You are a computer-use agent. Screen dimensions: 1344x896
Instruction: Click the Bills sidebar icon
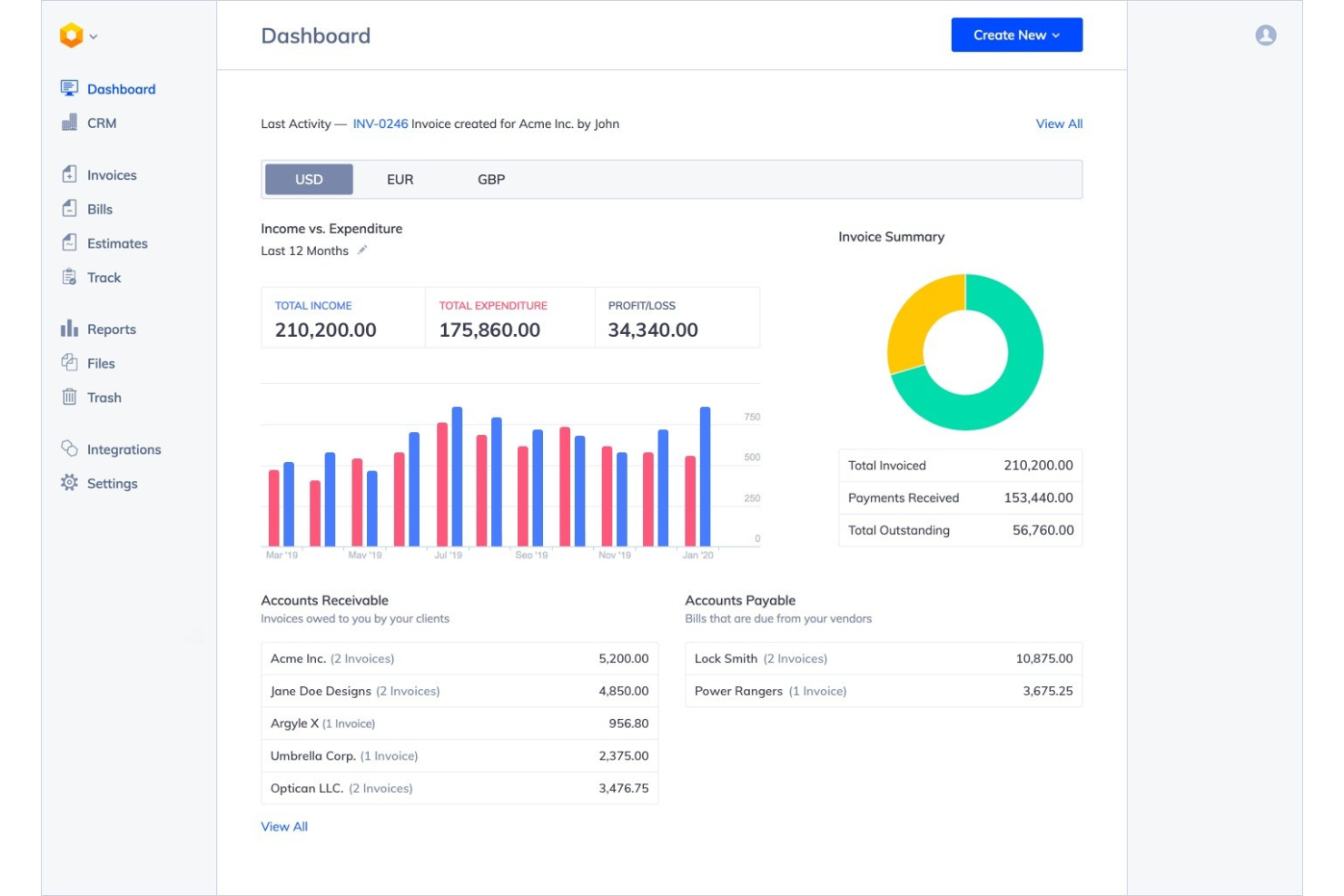[69, 209]
